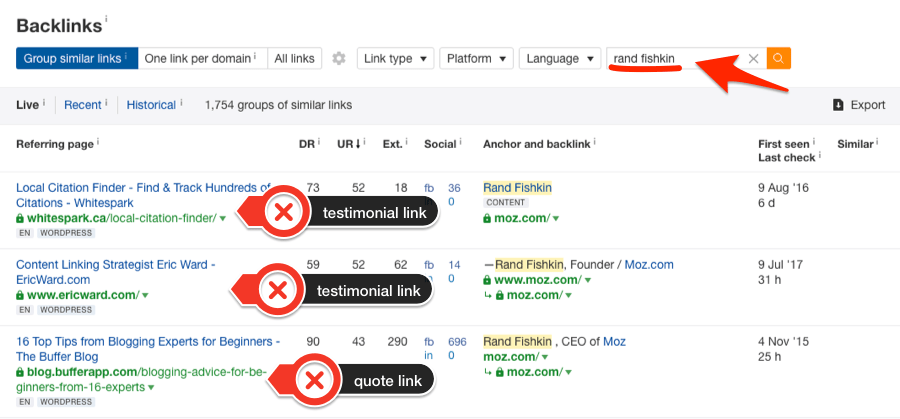The height and width of the screenshot is (419, 900).
Task: Sort by Ext. column header
Action: pos(393,144)
